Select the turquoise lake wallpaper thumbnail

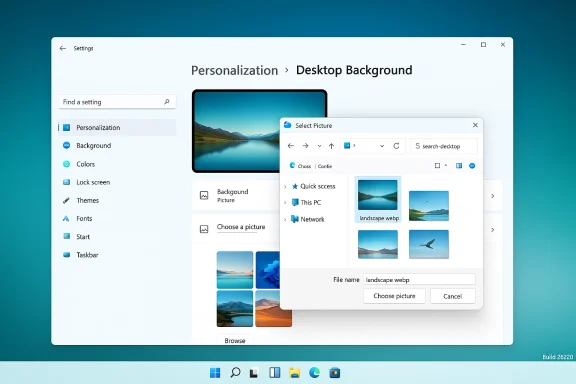[x=235, y=270]
